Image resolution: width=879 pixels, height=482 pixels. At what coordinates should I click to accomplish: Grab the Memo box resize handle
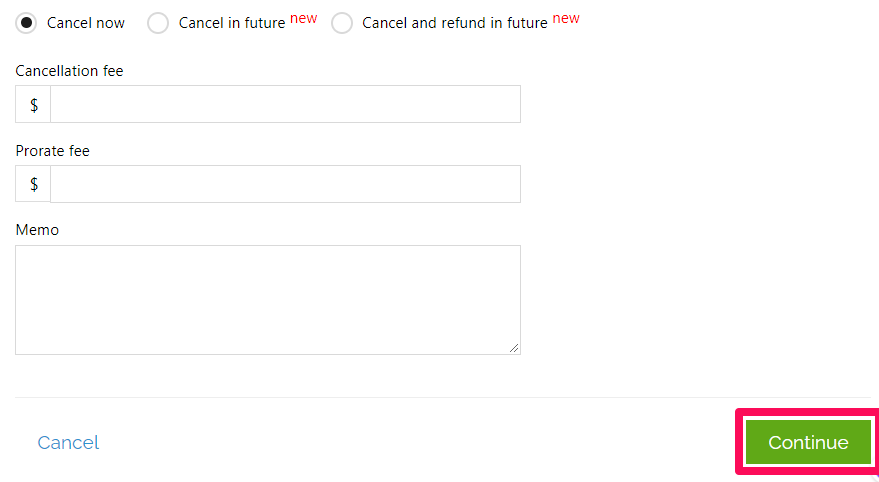coord(514,348)
